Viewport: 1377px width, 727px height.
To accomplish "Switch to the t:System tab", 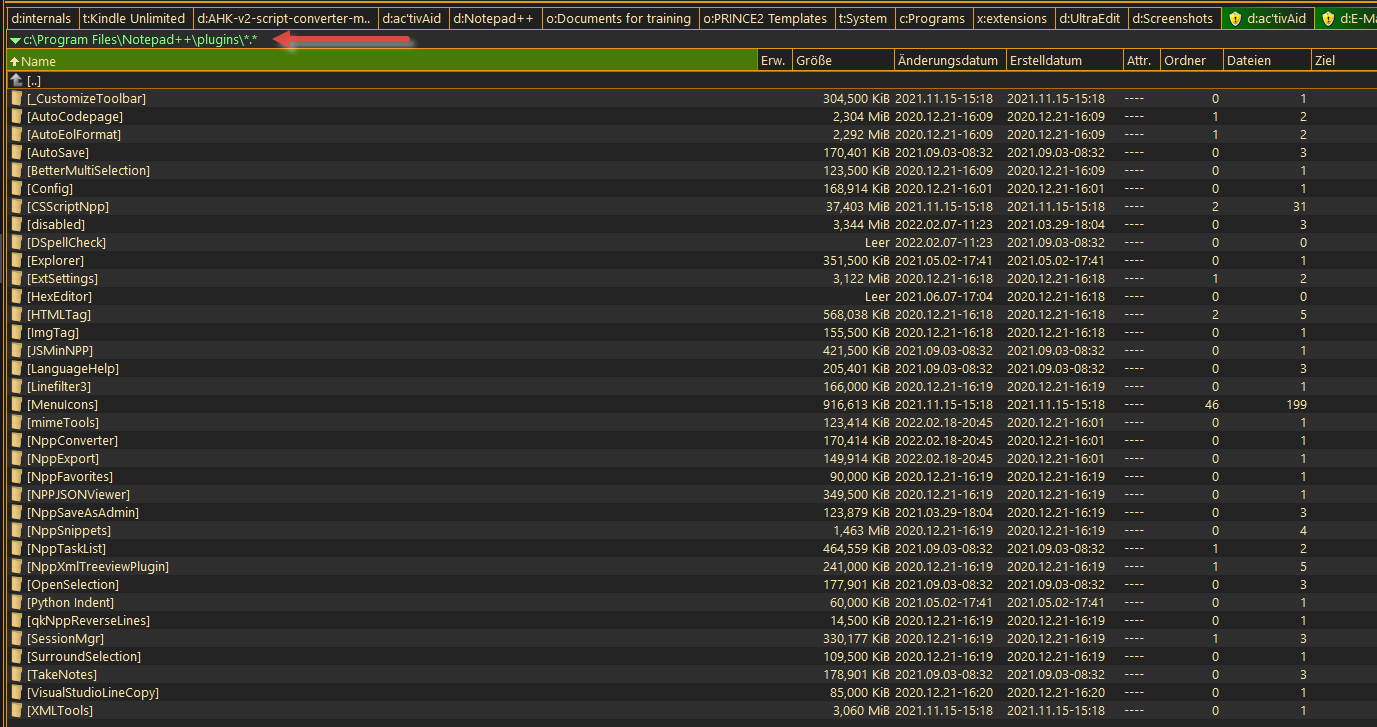I will [x=863, y=18].
